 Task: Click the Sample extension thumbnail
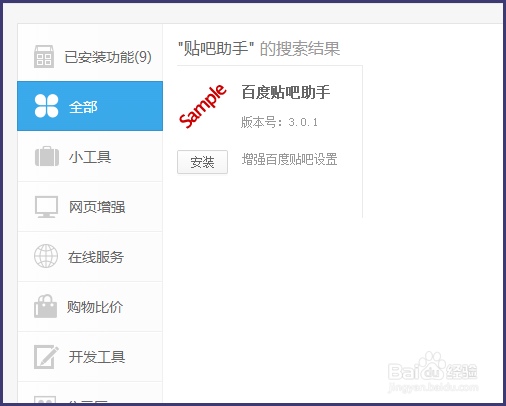click(x=203, y=106)
